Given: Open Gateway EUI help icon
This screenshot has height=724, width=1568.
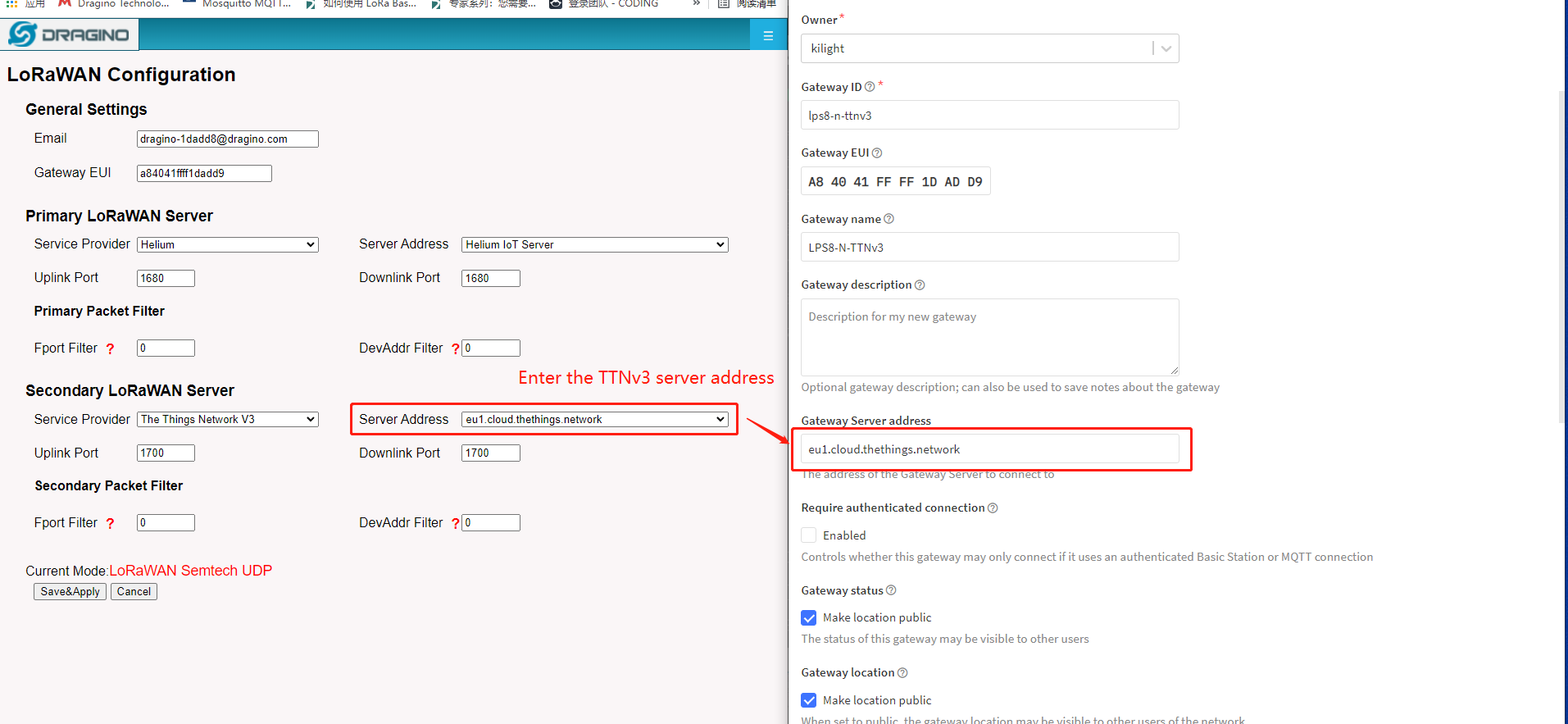Looking at the screenshot, I should click(x=877, y=153).
